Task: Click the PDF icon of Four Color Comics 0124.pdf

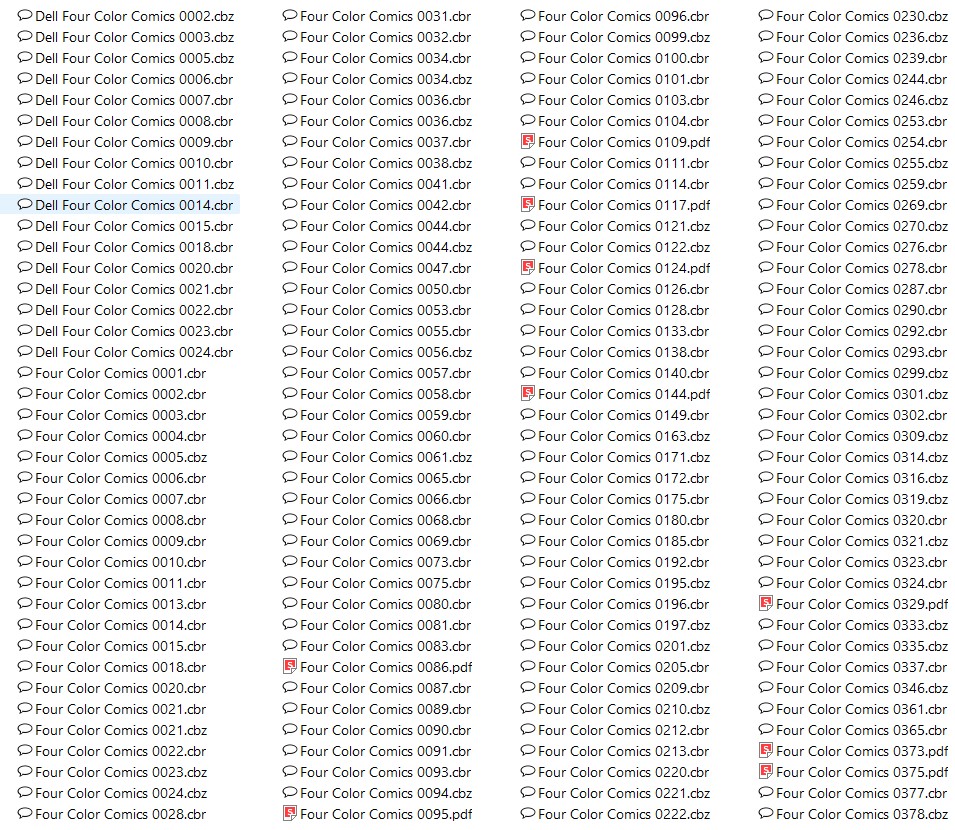Action: click(528, 267)
